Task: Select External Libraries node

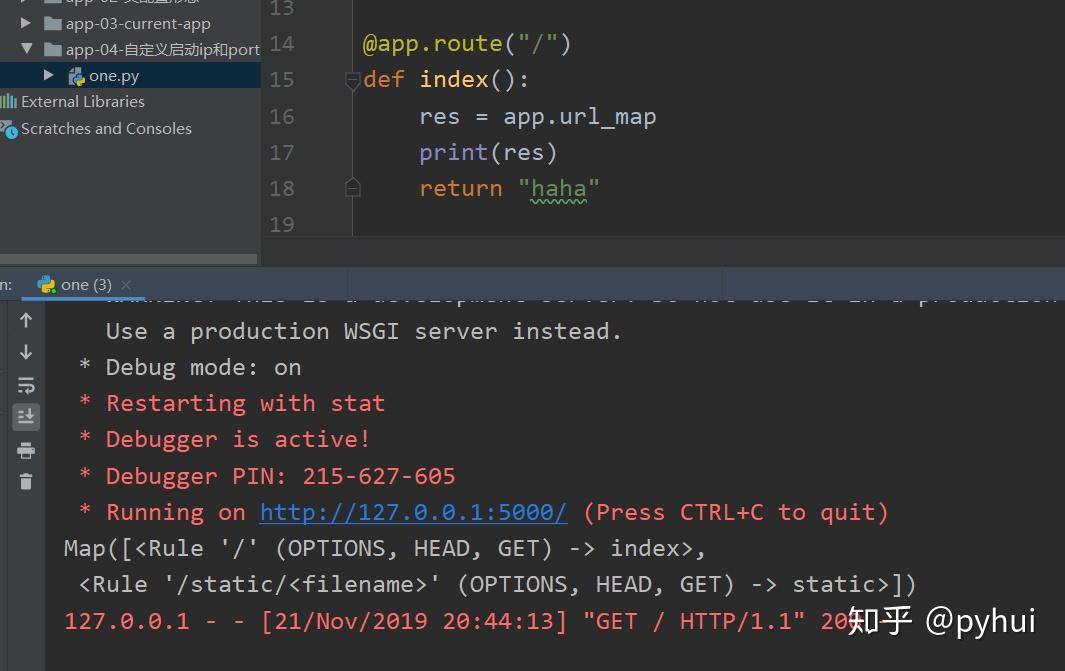Action: (83, 102)
